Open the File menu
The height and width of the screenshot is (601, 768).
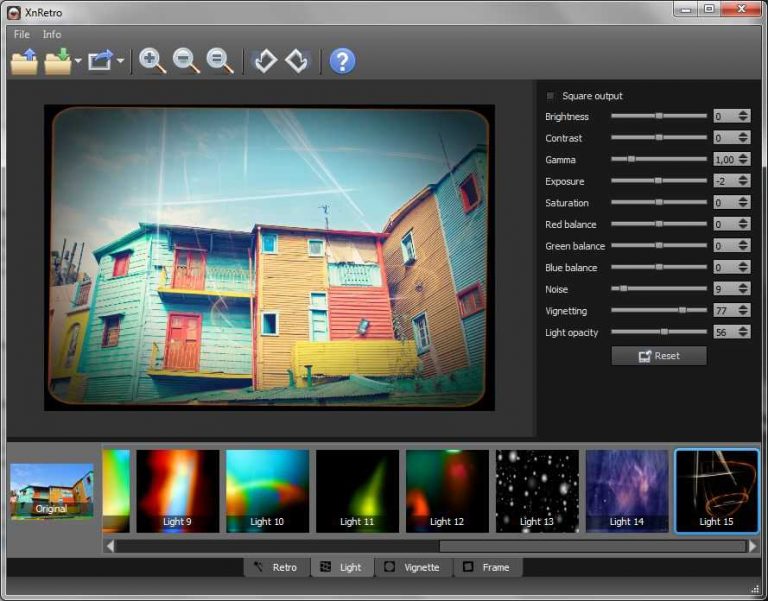coord(22,34)
